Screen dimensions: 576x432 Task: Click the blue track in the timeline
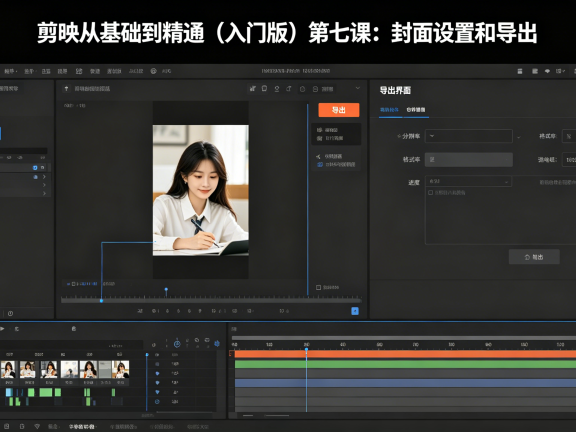click(405, 383)
